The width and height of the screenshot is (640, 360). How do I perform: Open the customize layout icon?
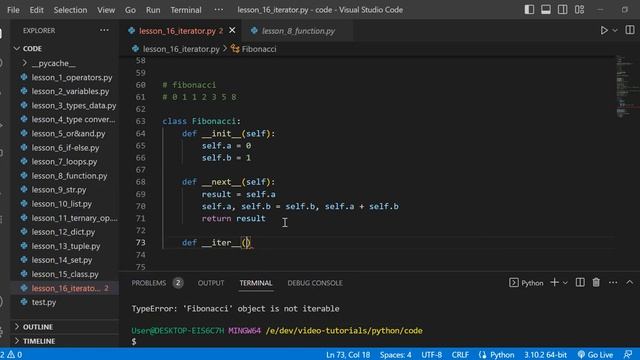579,9
